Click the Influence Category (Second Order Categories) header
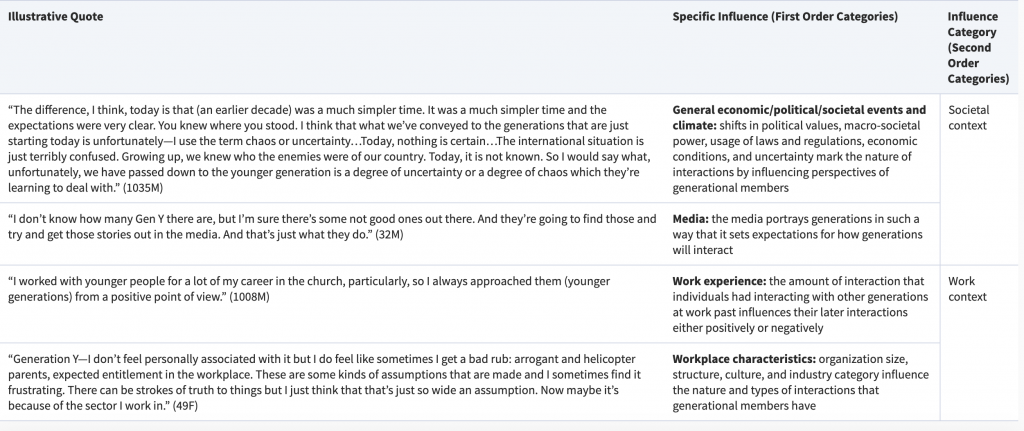 pyautogui.click(x=978, y=48)
